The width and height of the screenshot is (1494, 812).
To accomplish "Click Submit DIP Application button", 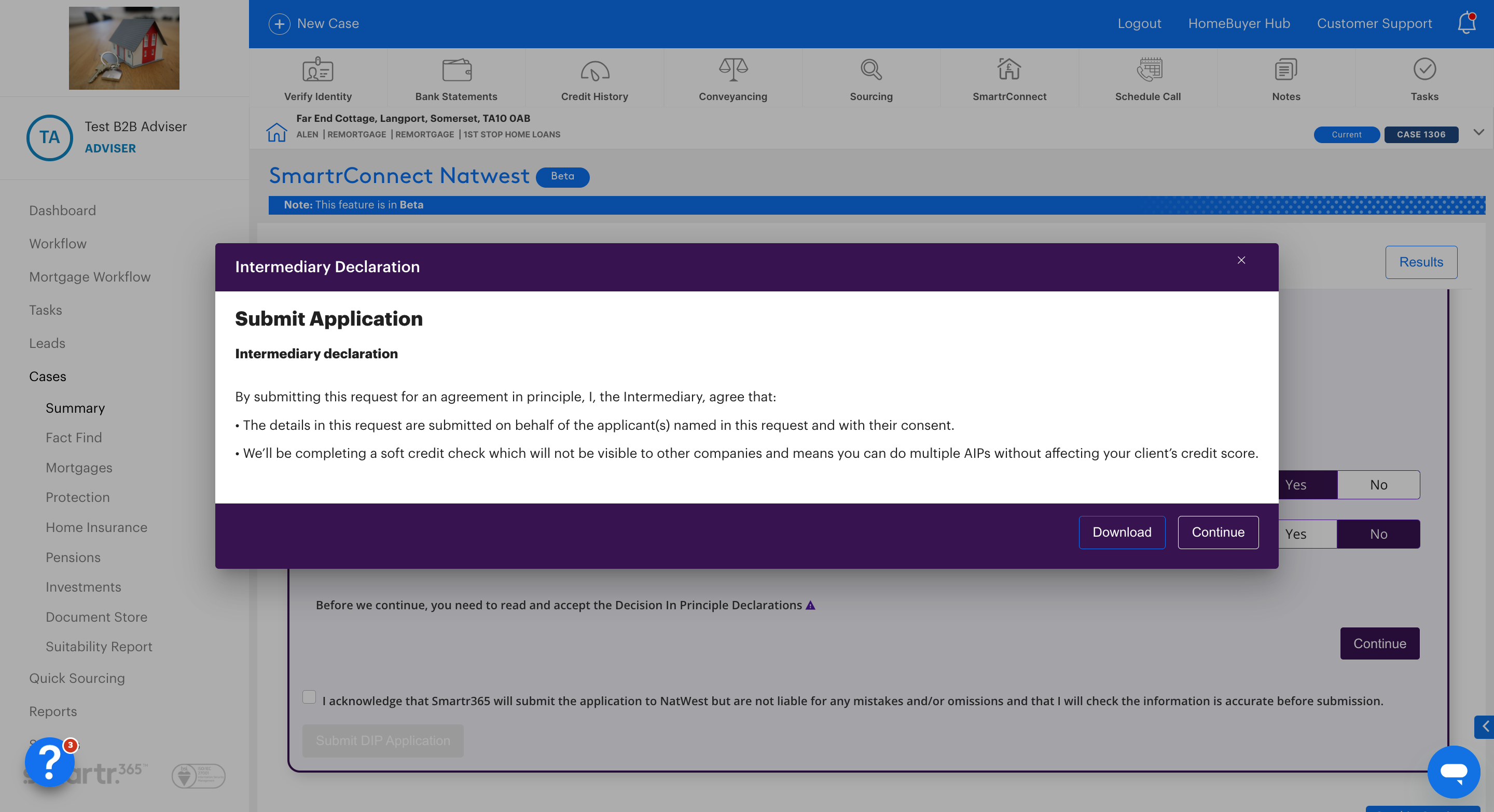I will tap(383, 740).
